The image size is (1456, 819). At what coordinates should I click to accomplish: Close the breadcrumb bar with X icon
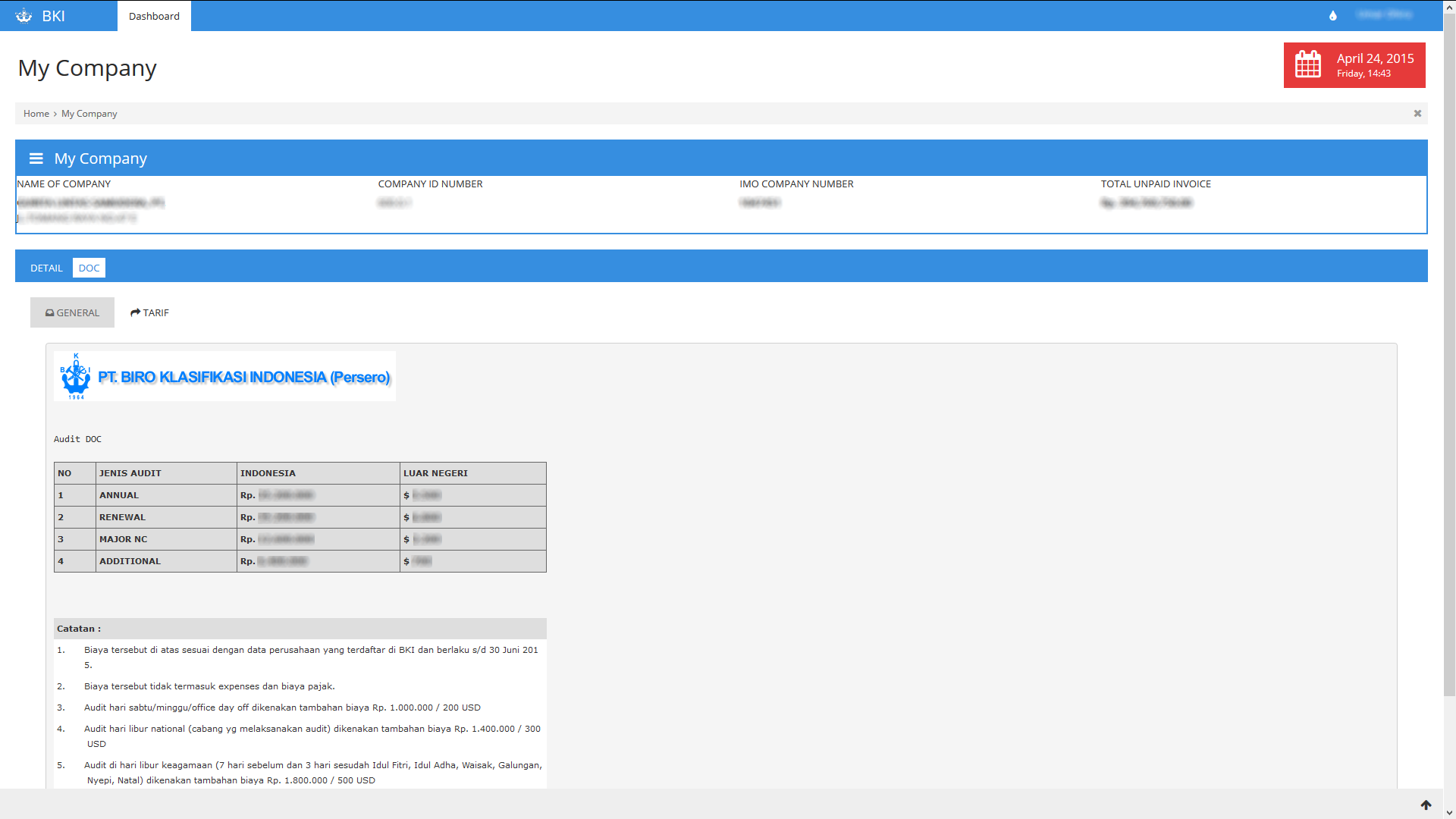1417,114
